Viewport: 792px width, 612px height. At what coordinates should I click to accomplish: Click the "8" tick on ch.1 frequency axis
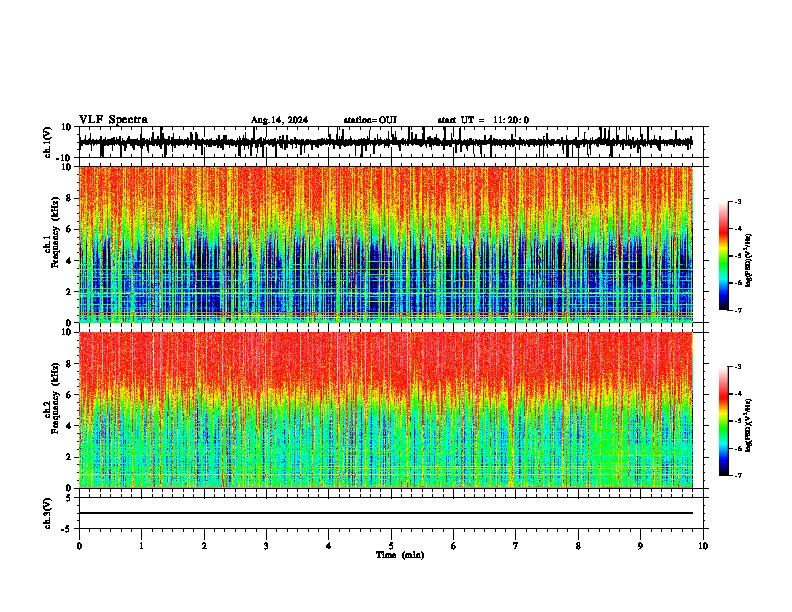[x=69, y=198]
